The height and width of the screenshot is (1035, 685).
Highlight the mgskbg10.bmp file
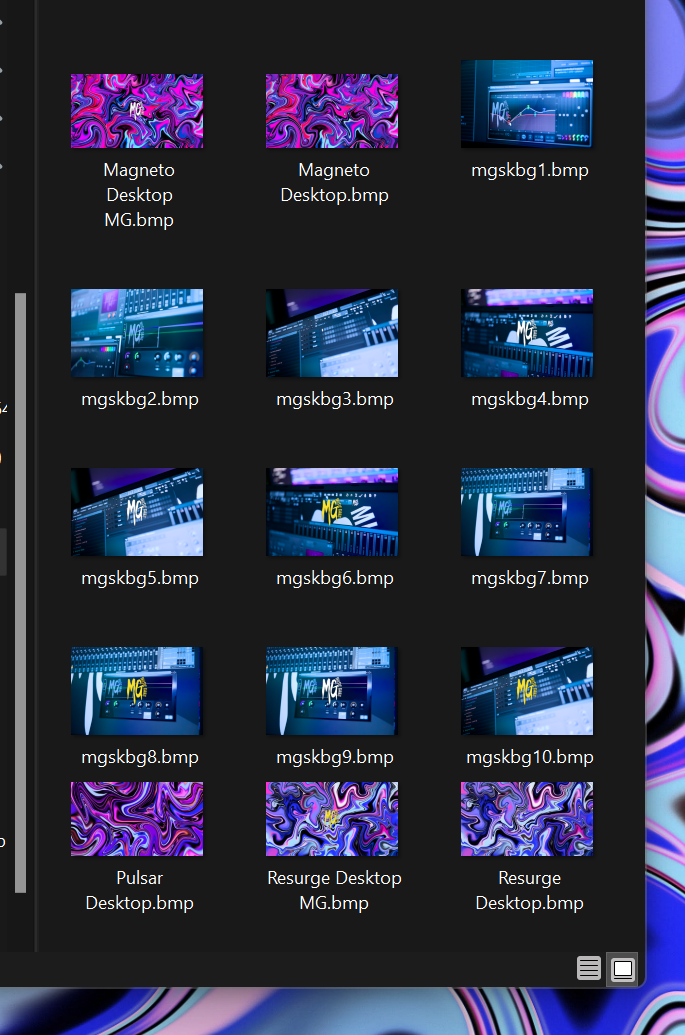[x=527, y=691]
